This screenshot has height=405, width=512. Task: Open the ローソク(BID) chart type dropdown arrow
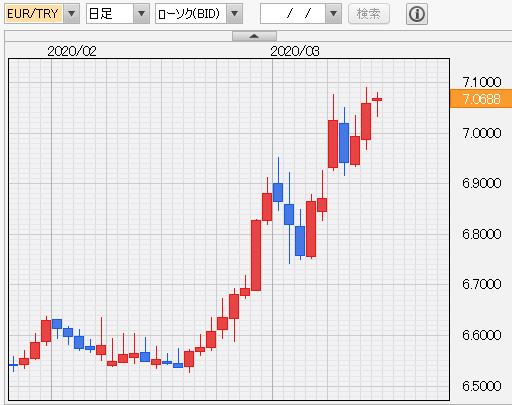[x=234, y=14]
